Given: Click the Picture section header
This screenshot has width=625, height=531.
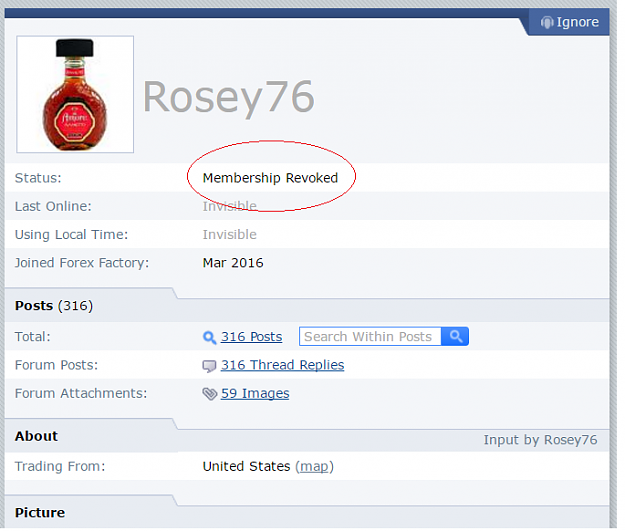Looking at the screenshot, I should (x=40, y=513).
